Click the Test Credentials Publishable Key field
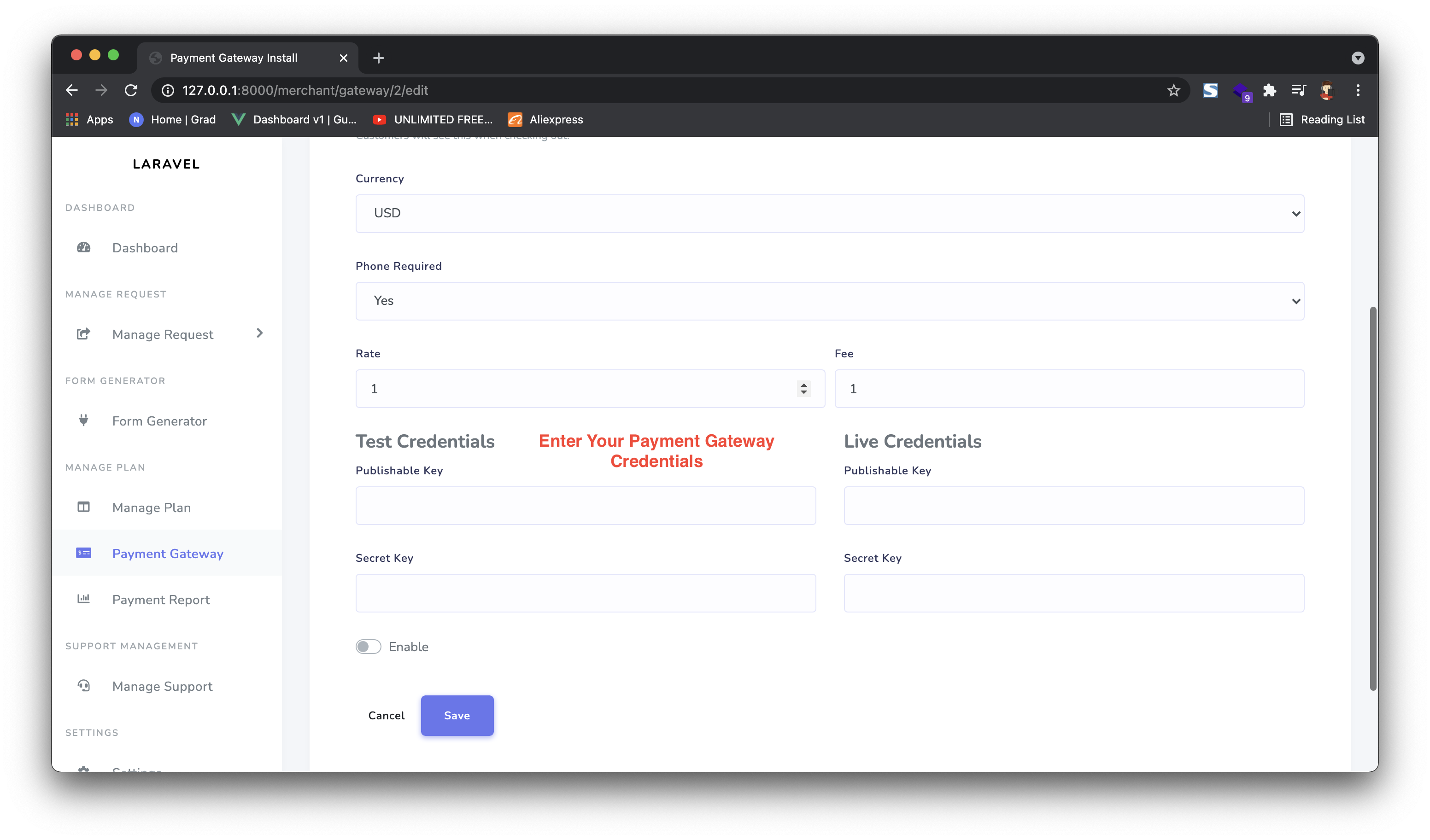The image size is (1430, 840). click(585, 505)
